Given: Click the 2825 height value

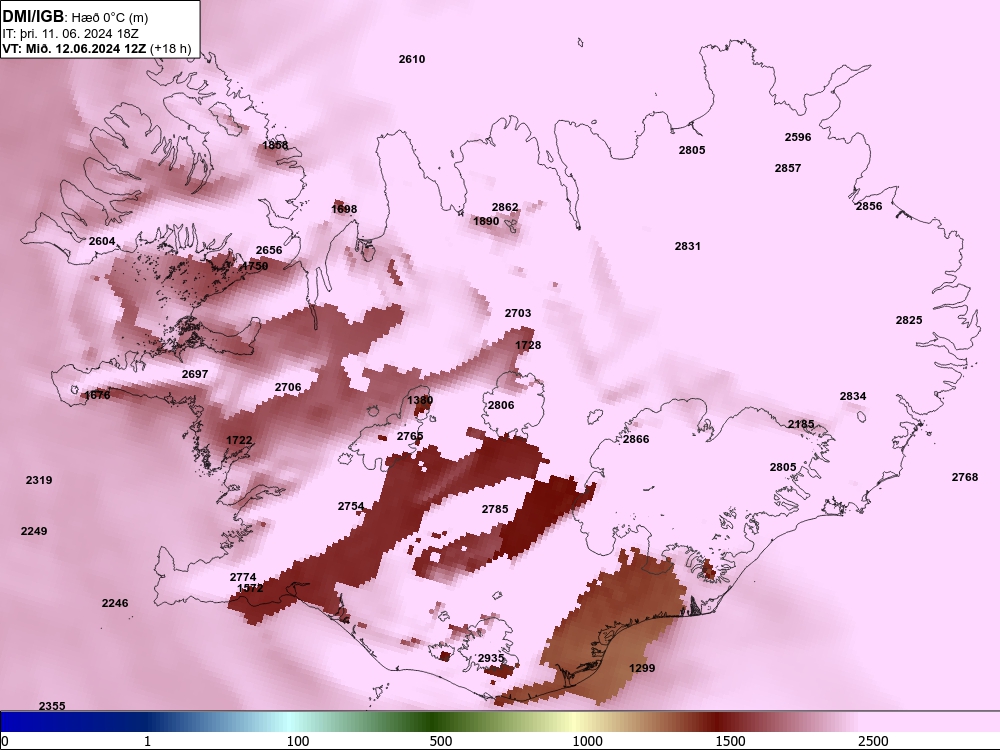Looking at the screenshot, I should 909,320.
